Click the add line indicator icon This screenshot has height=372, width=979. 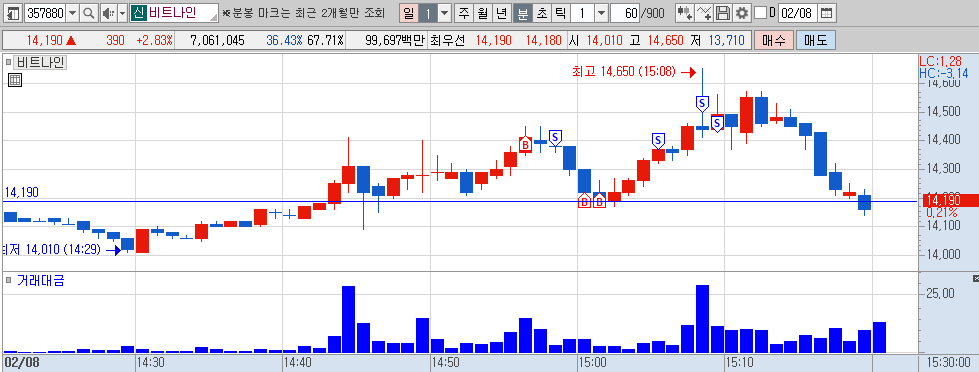pos(704,12)
